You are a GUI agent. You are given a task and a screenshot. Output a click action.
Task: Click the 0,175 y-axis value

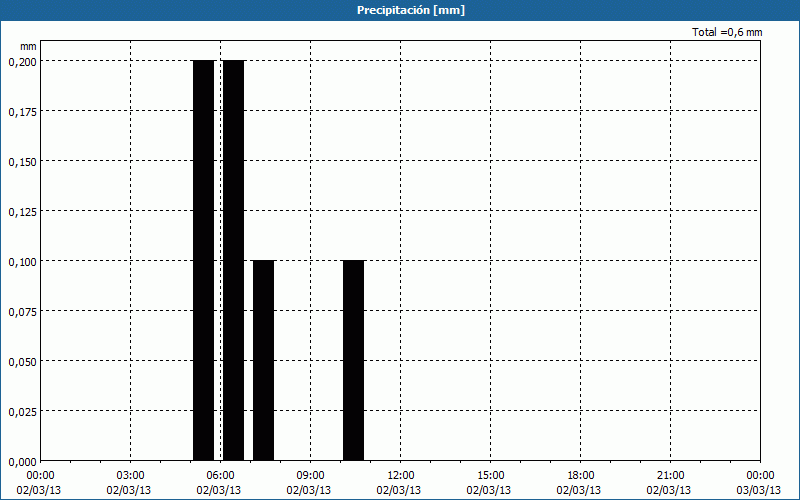pyautogui.click(x=23, y=112)
